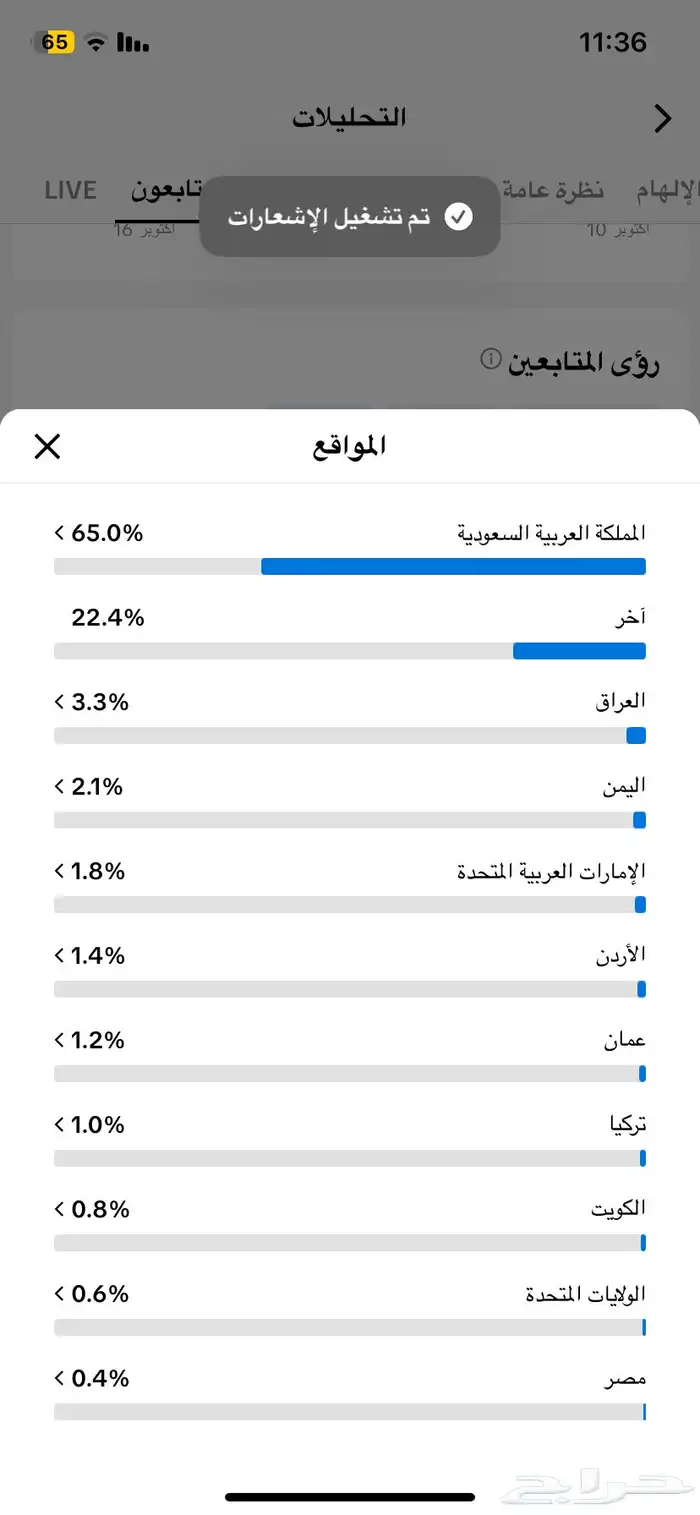Tap the Wi-Fi icon in status bar
The width and height of the screenshot is (700, 1515).
96,42
